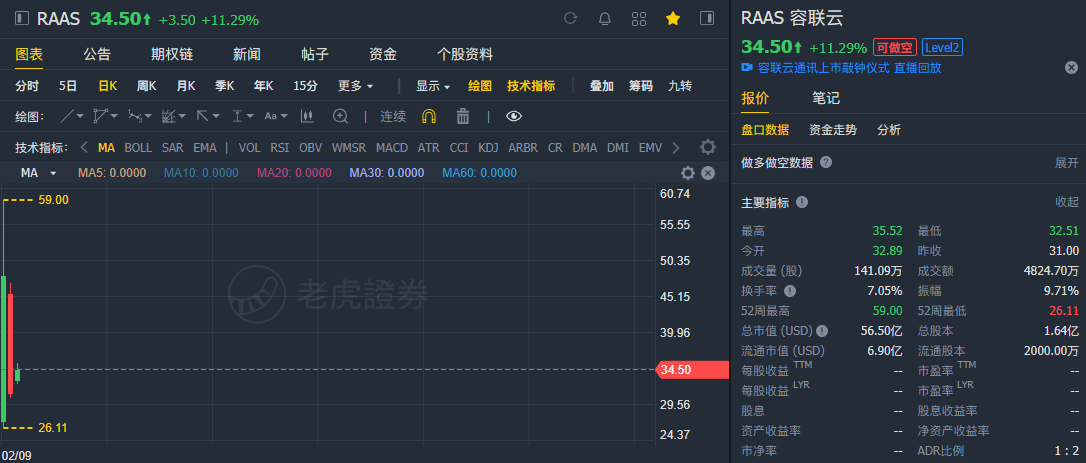Switch to the 分析 sub-tab
This screenshot has height=463, width=1086.
click(x=889, y=130)
